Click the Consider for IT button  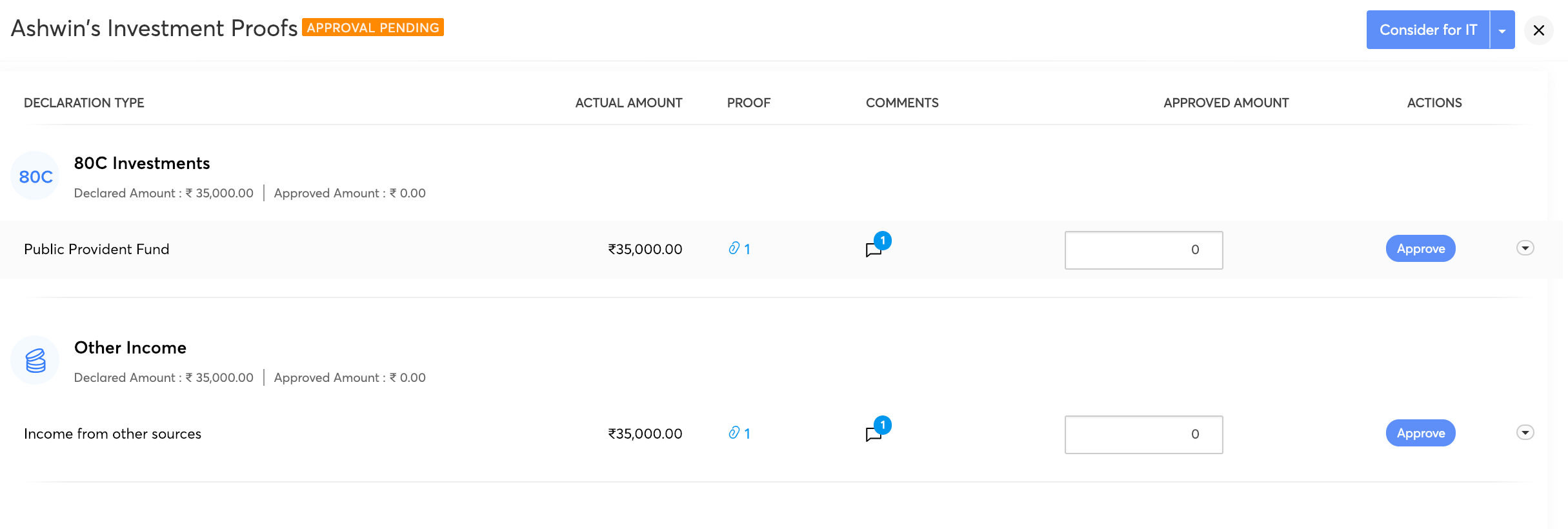pyautogui.click(x=1427, y=30)
